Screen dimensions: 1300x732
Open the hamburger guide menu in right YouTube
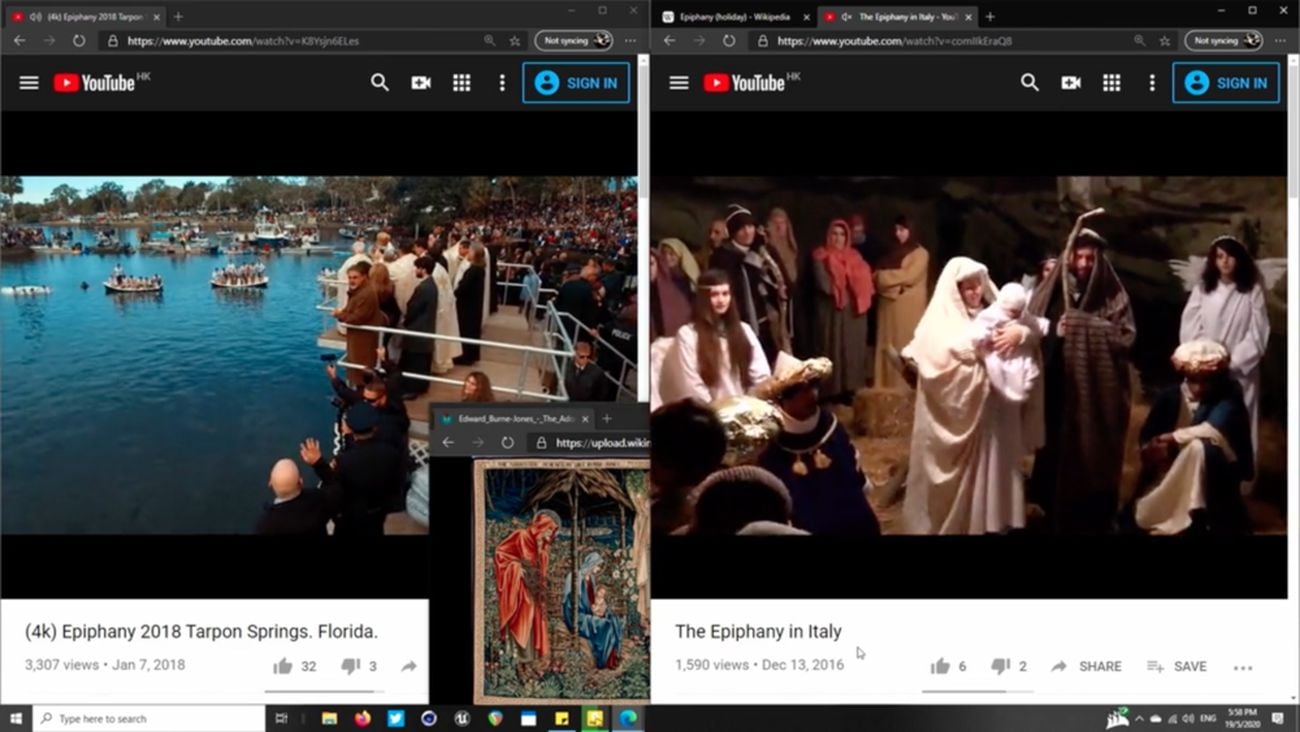click(678, 83)
